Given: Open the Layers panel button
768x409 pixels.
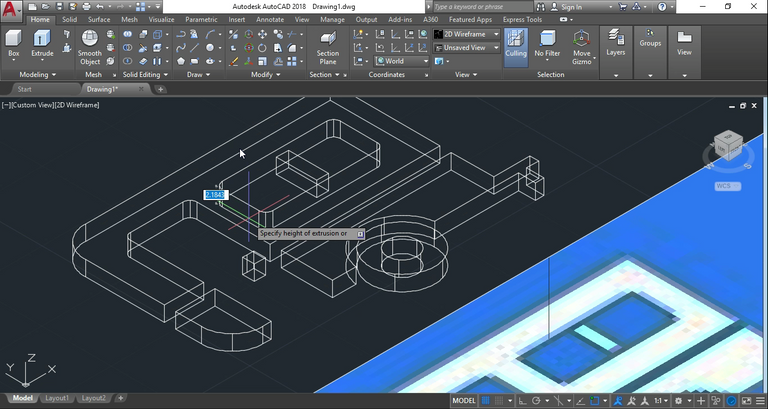Looking at the screenshot, I should [616, 43].
